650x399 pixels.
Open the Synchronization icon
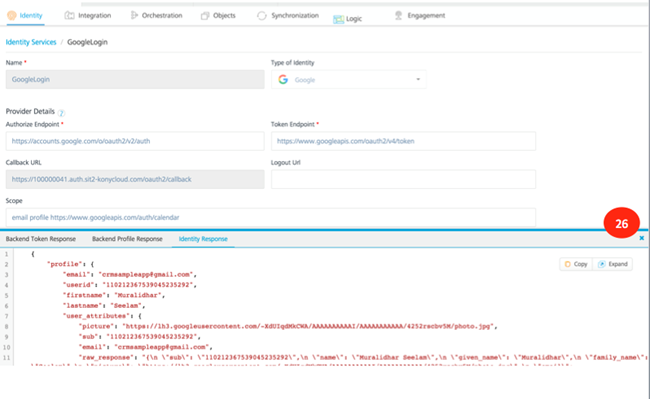click(262, 16)
